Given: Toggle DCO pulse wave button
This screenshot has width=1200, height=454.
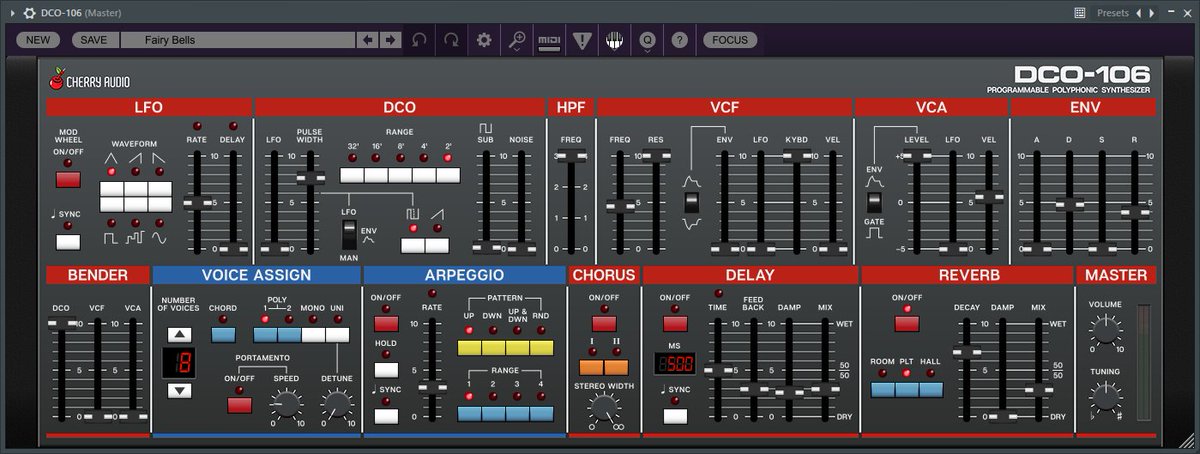Looking at the screenshot, I should pyautogui.click(x=413, y=245).
